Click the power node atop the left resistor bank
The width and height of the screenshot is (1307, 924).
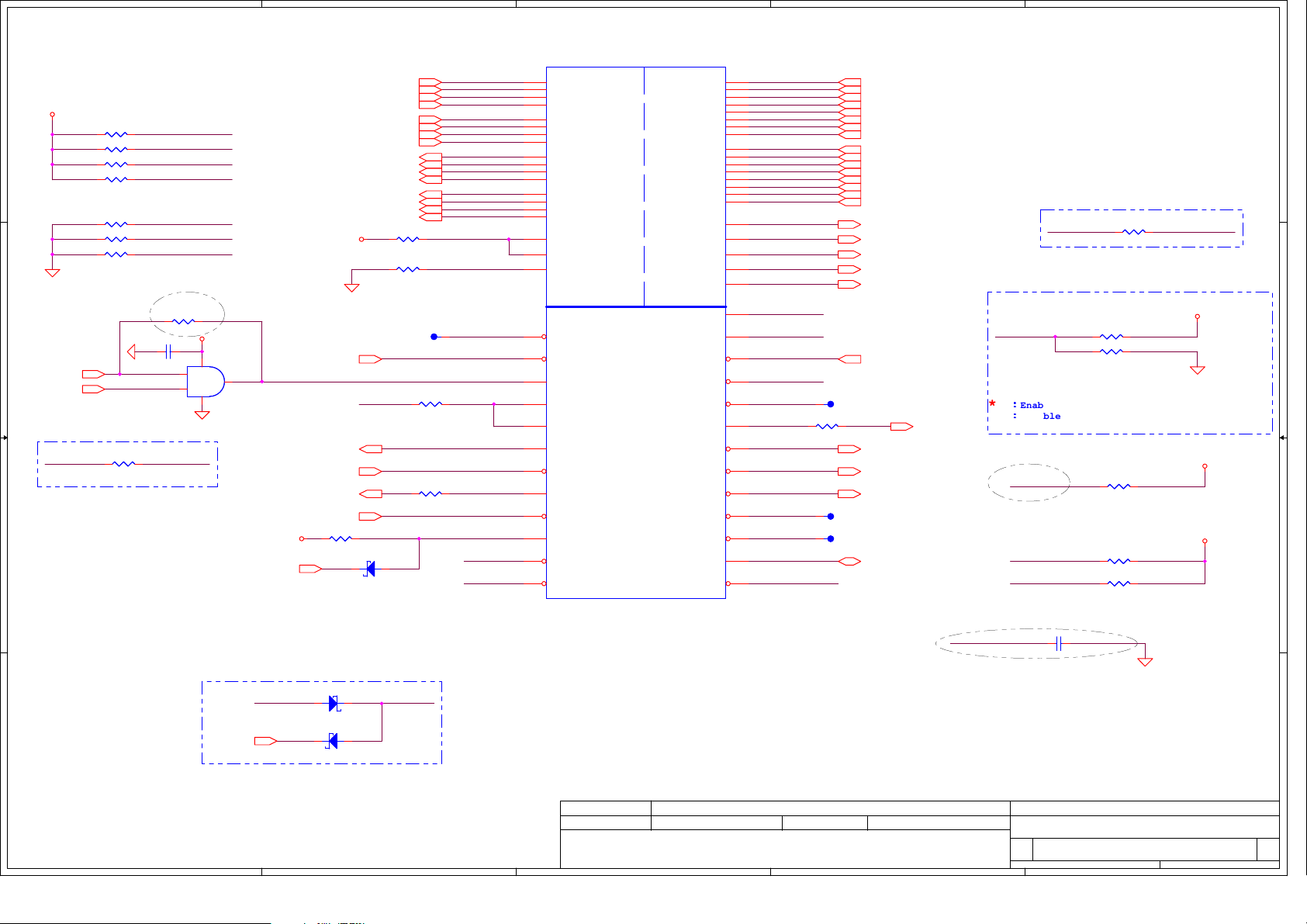pyautogui.click(x=52, y=114)
